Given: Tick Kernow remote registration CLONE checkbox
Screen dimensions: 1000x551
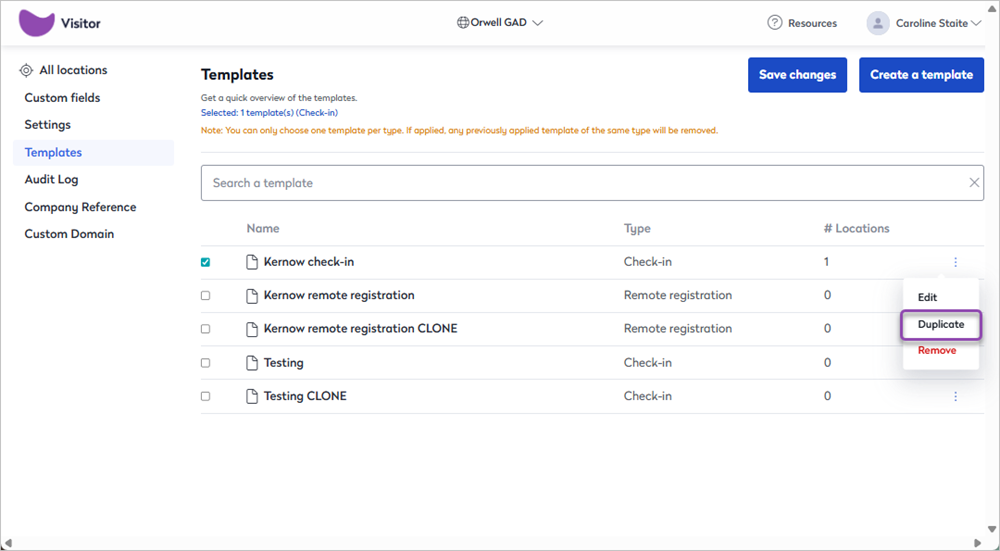Looking at the screenshot, I should point(205,329).
